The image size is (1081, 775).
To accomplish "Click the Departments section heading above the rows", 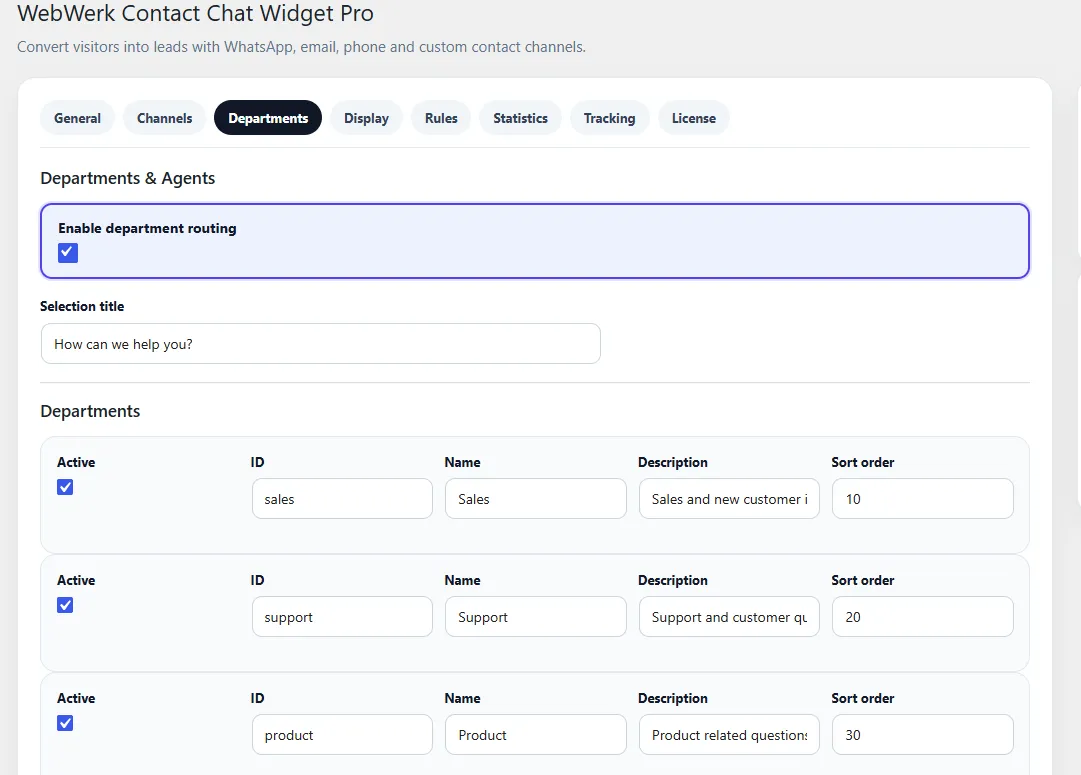I will 90,411.
